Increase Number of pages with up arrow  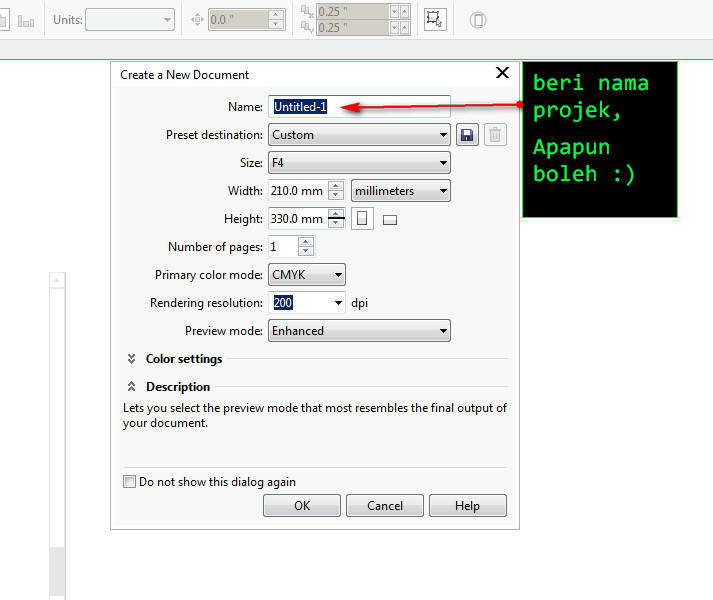coord(306,242)
